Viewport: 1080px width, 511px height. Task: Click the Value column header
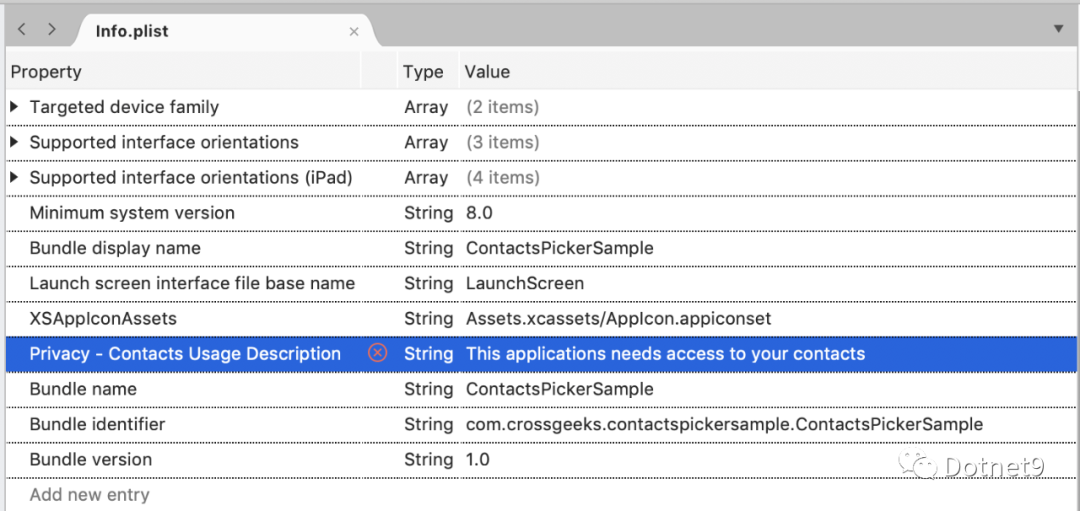(487, 72)
